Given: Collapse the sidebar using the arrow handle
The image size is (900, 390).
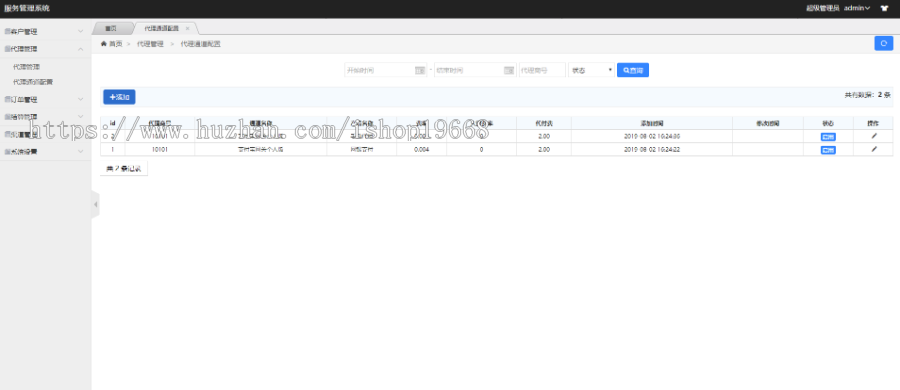Looking at the screenshot, I should [x=95, y=204].
